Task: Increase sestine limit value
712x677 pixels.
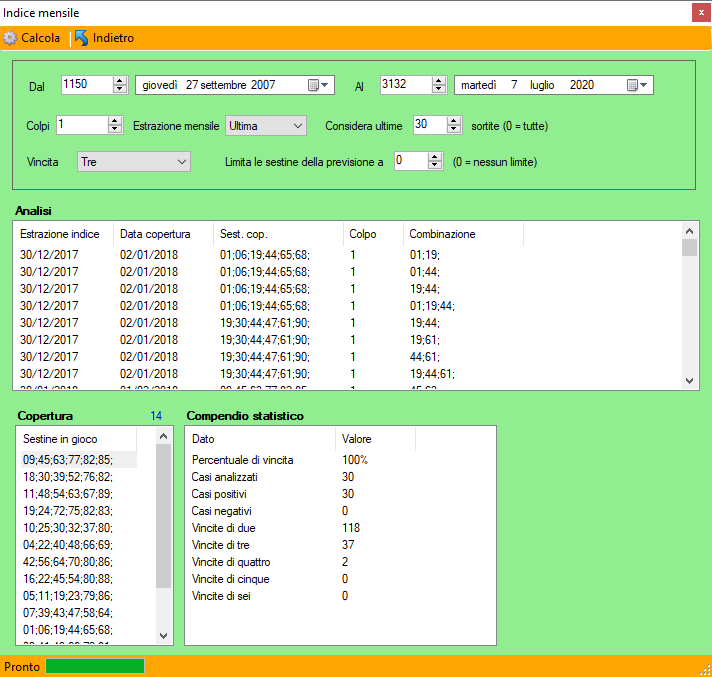Action: pyautogui.click(x=435, y=157)
